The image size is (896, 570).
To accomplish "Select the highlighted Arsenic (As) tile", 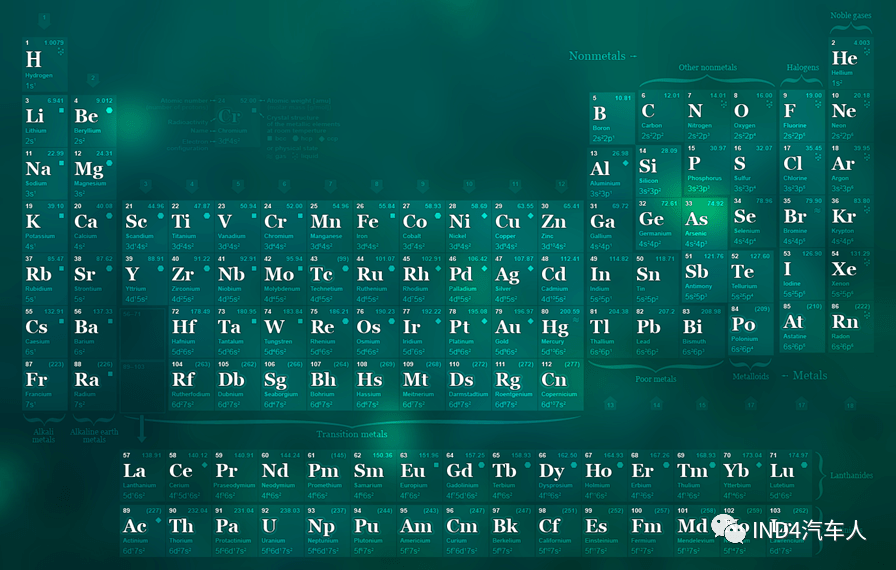I will click(x=705, y=223).
